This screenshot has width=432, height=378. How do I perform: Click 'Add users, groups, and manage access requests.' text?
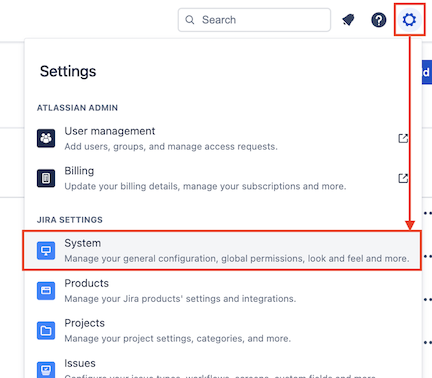pyautogui.click(x=171, y=147)
